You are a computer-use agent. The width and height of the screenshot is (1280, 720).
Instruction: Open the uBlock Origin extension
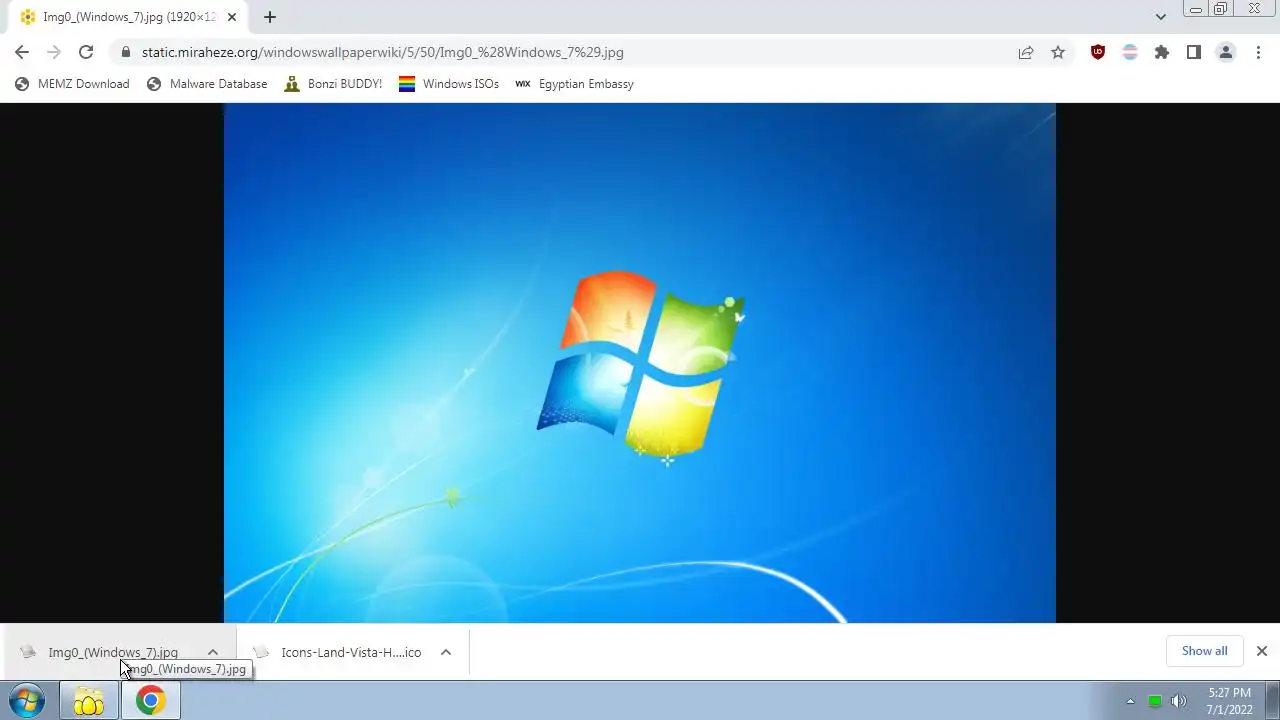tap(1098, 52)
